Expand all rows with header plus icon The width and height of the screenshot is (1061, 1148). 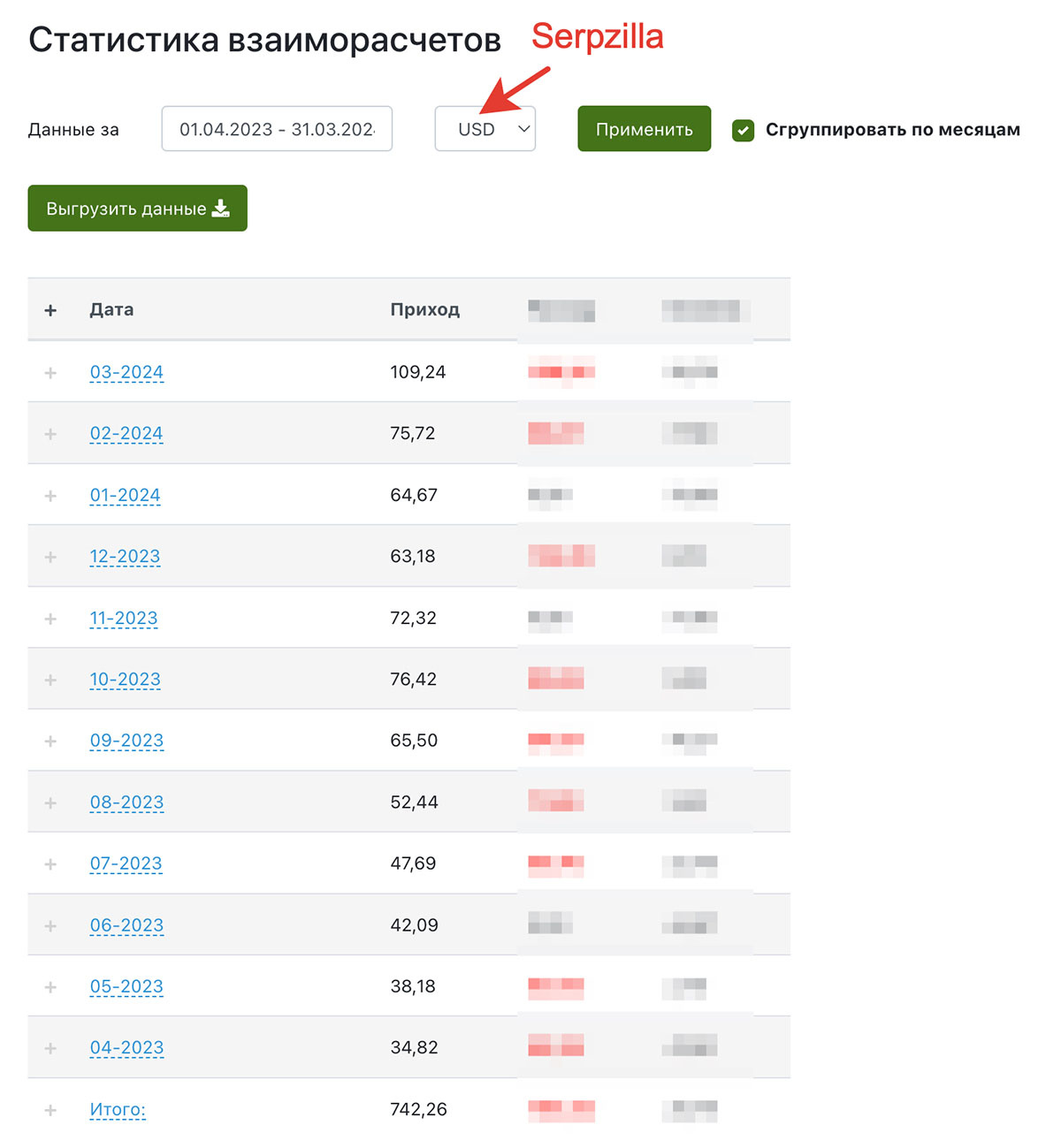tap(50, 310)
